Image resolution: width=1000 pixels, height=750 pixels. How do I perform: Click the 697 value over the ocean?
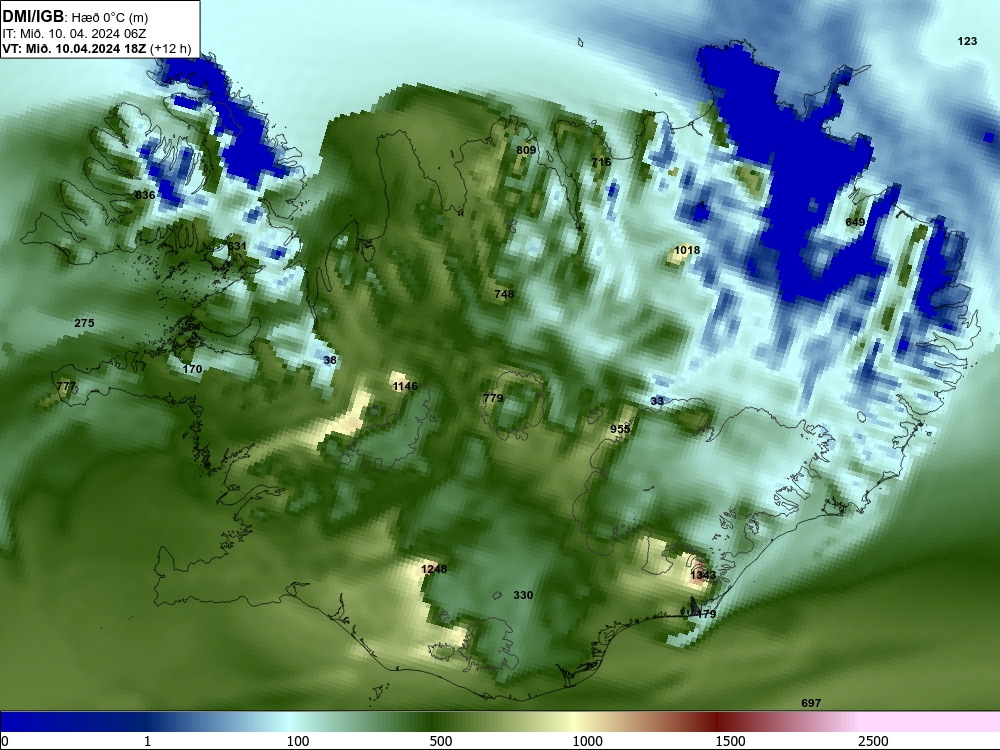coord(811,703)
